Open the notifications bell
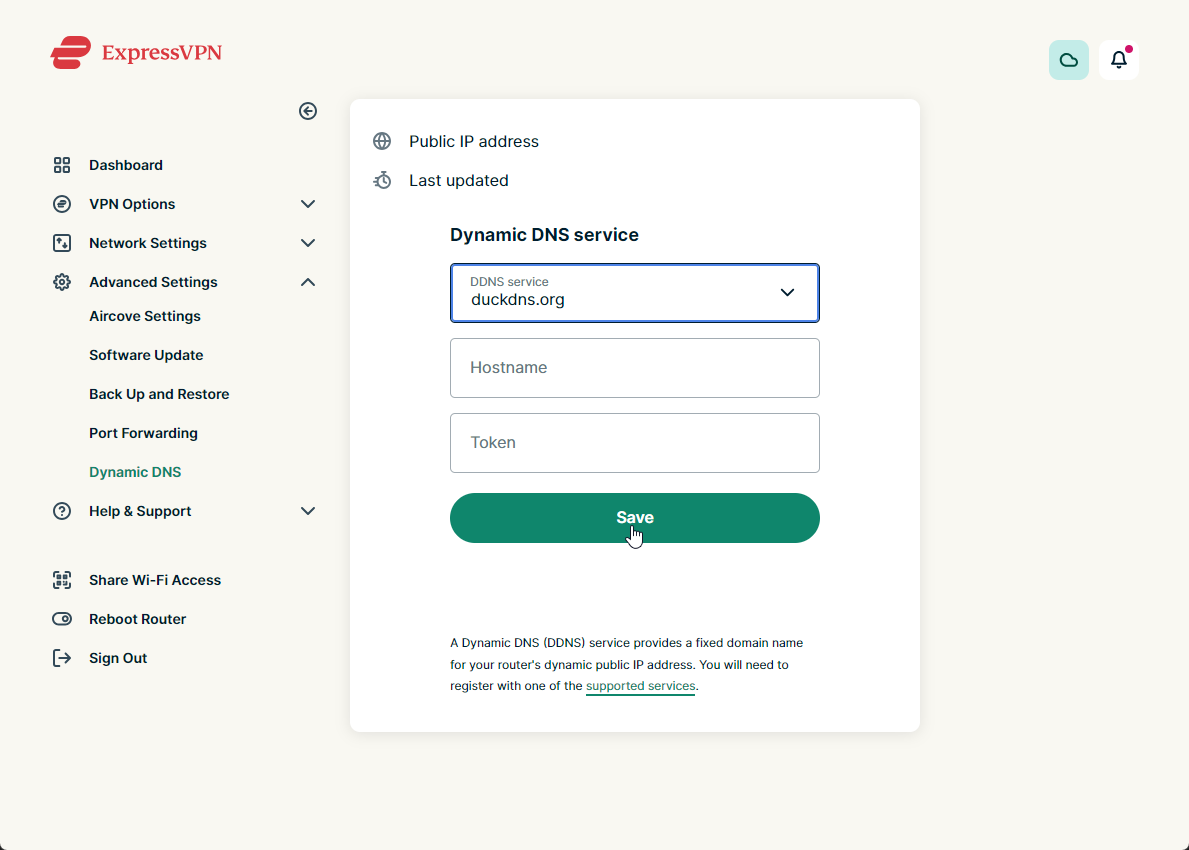The width and height of the screenshot is (1189, 850). [1118, 60]
